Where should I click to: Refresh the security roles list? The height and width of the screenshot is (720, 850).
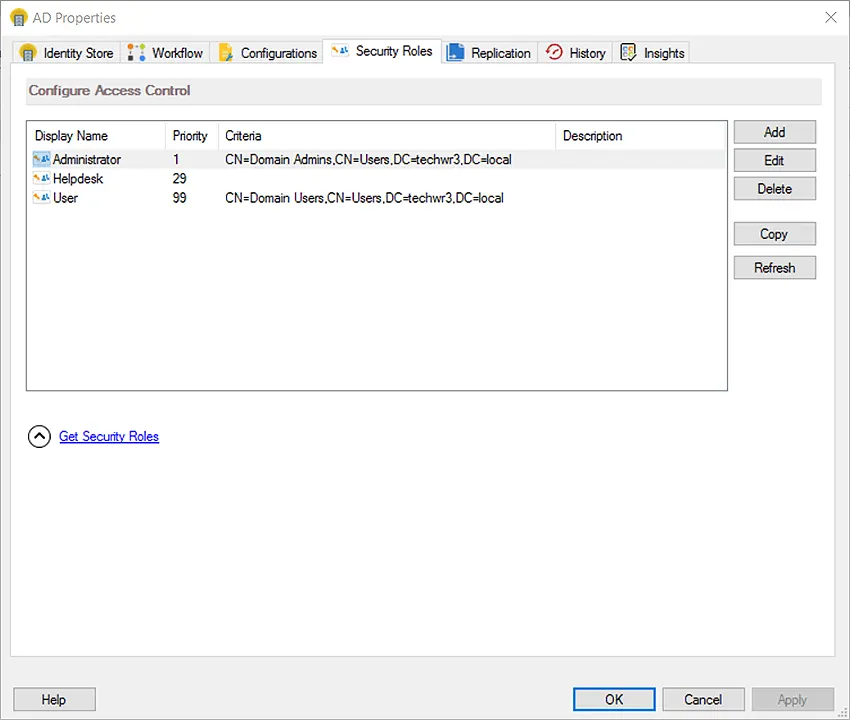point(775,268)
